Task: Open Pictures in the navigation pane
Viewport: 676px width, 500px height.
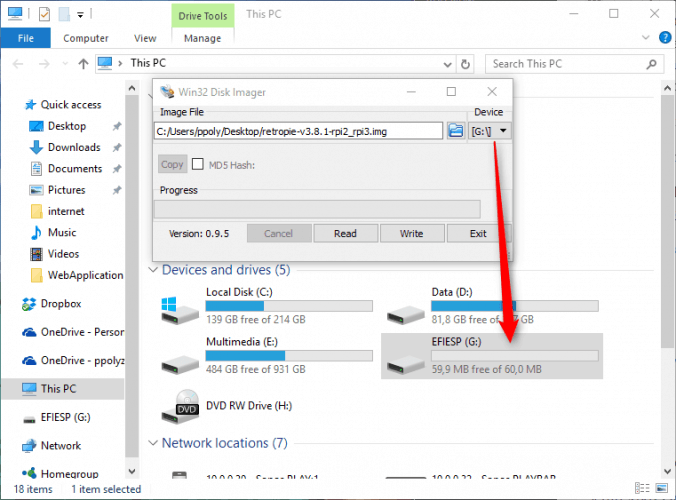Action: click(x=66, y=190)
